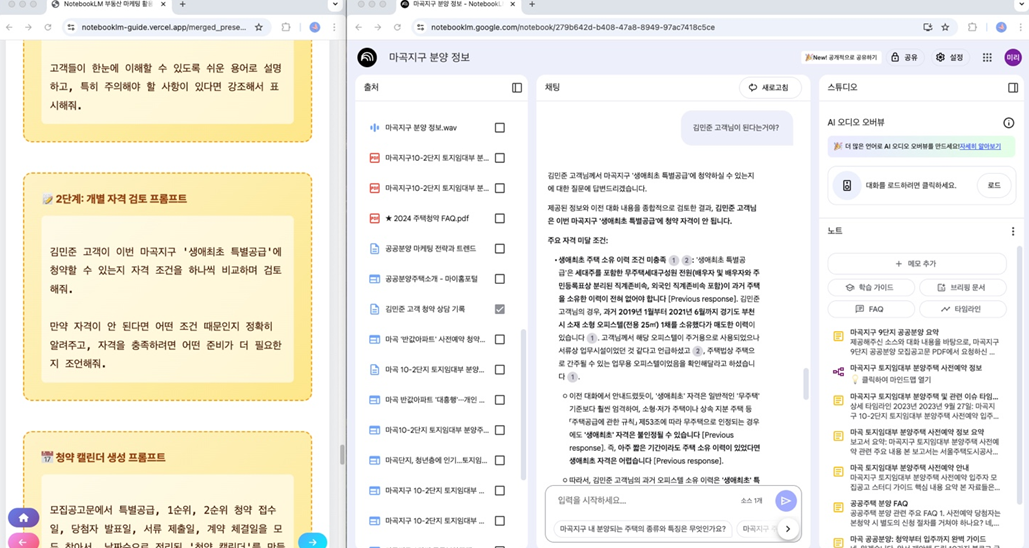Open mind map note 마곡지구 토지임대부 분양주택 사전예약 정보
The width and height of the screenshot is (1029, 548).
[919, 373]
